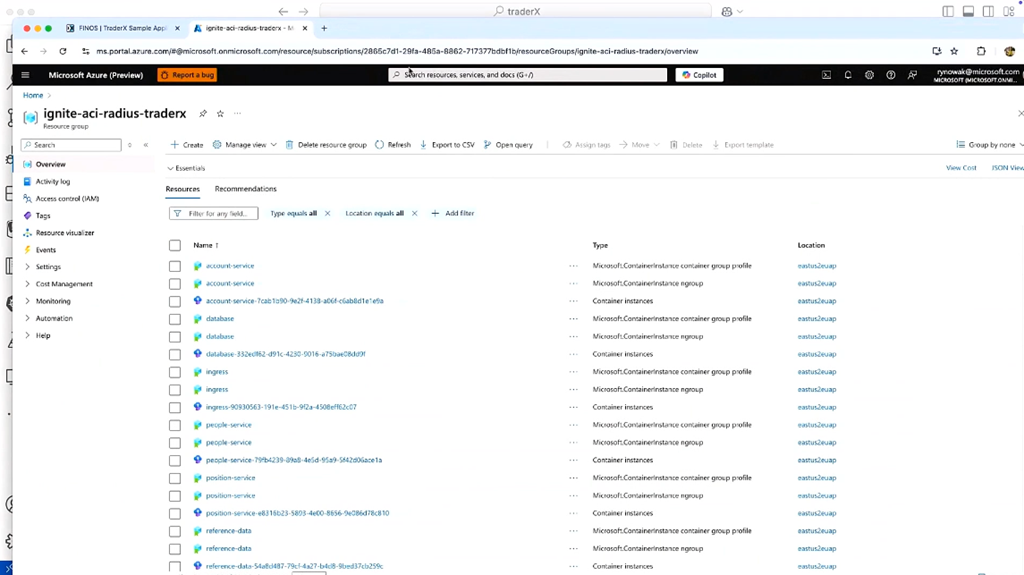The width and height of the screenshot is (1024, 575).
Task: Open more options next to resource group title
Action: [x=238, y=114]
